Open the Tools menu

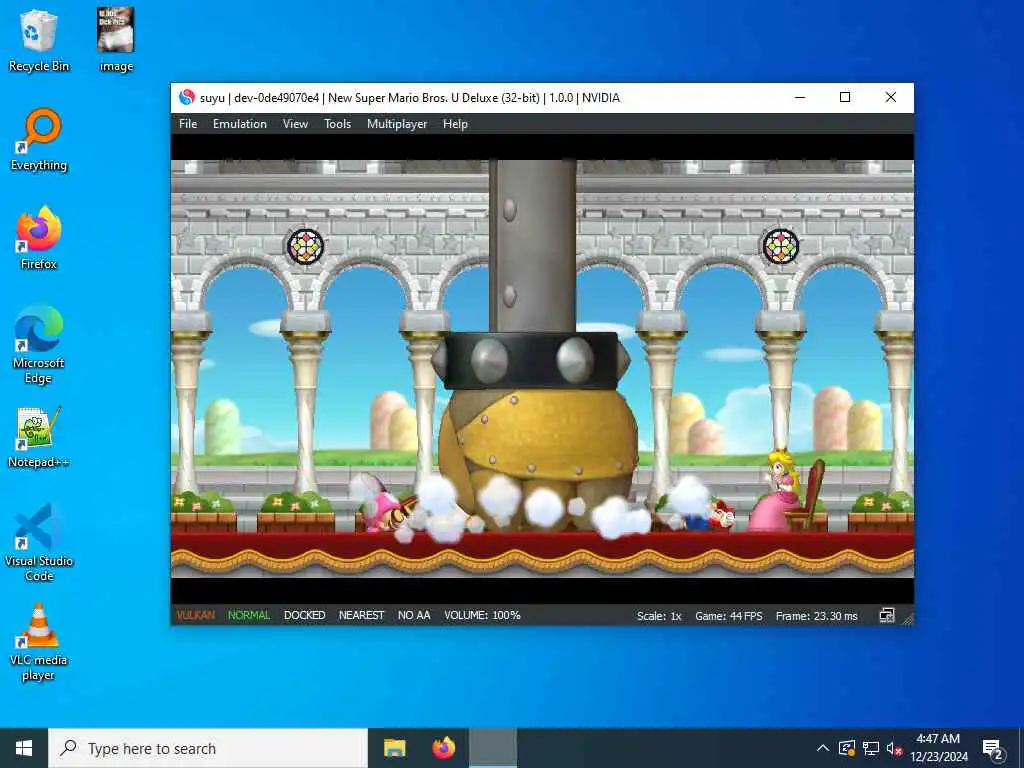338,123
